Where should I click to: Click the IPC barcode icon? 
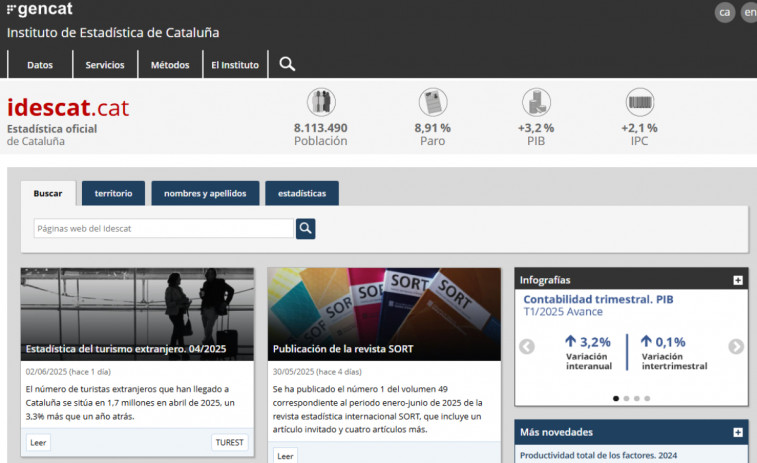tap(640, 102)
